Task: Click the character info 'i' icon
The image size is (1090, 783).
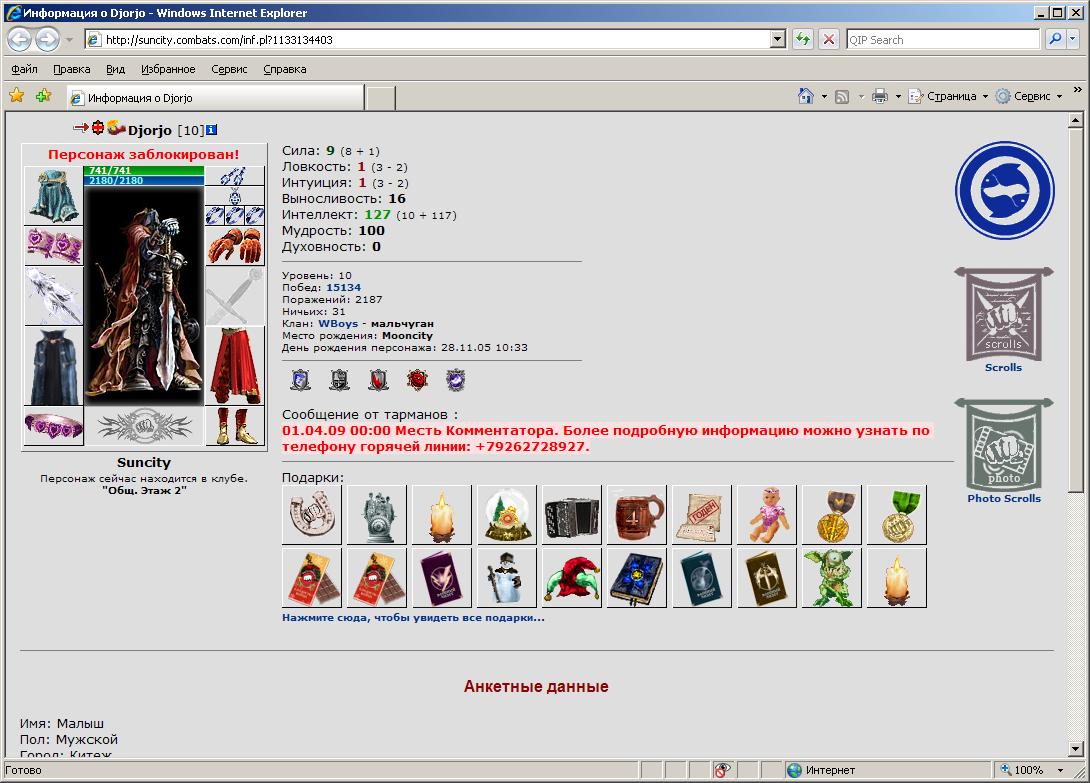Action: tap(212, 129)
